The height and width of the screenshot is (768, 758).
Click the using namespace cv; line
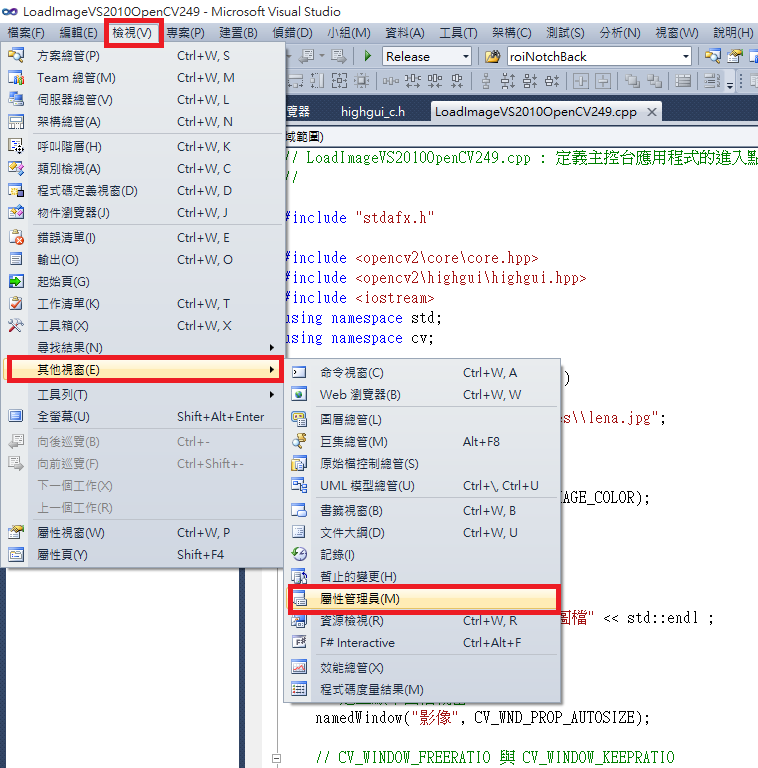point(360,338)
